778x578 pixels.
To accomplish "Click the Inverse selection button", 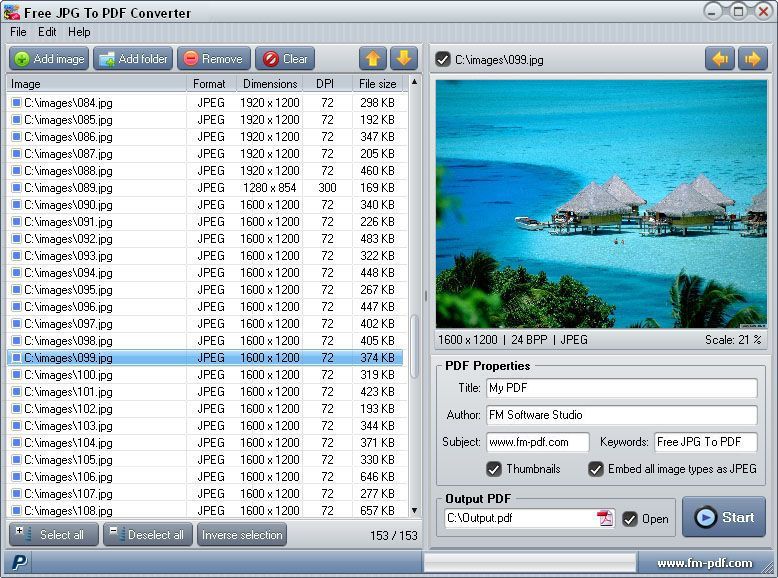I will pyautogui.click(x=241, y=535).
